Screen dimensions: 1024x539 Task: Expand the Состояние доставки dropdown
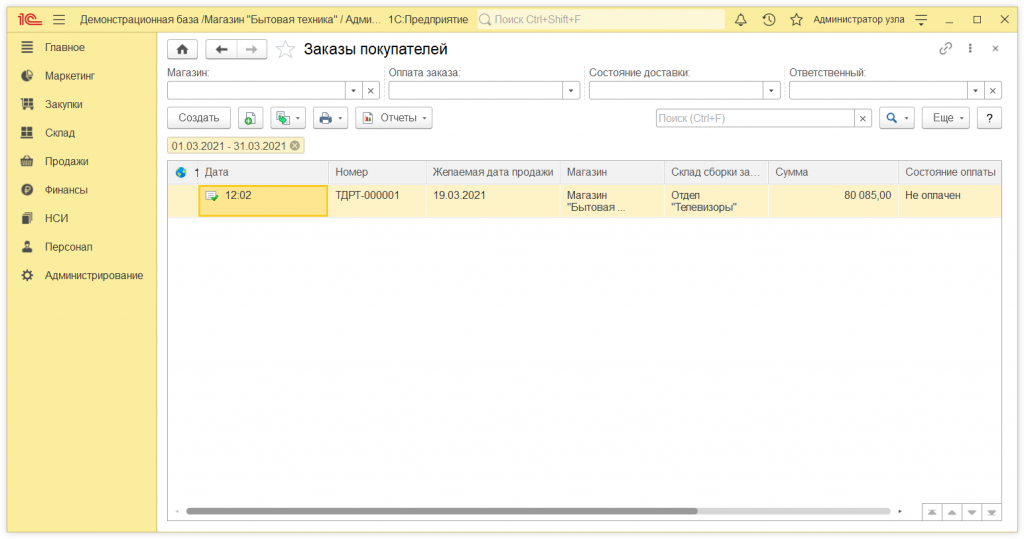click(x=772, y=90)
